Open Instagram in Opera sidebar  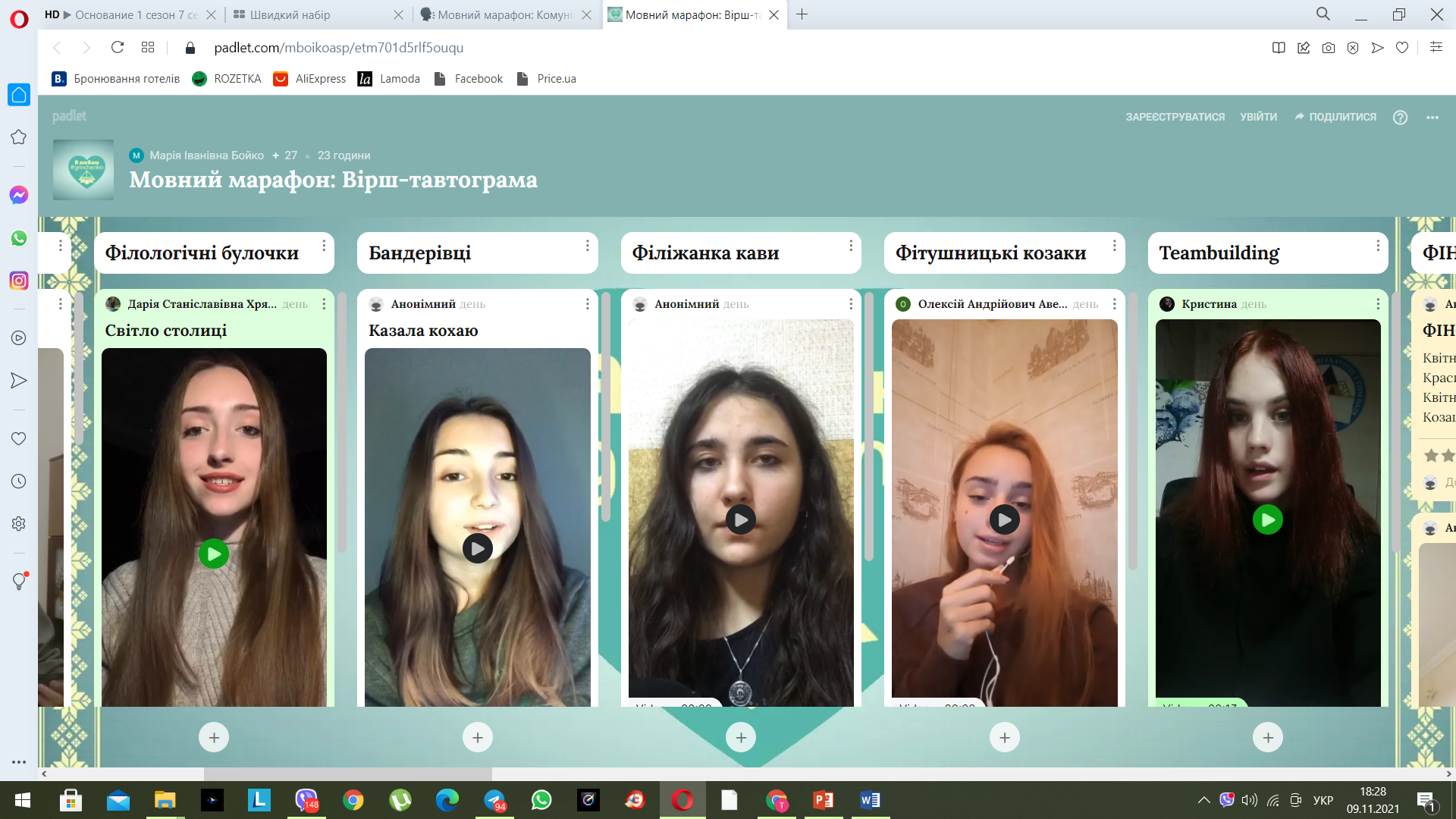(19, 281)
